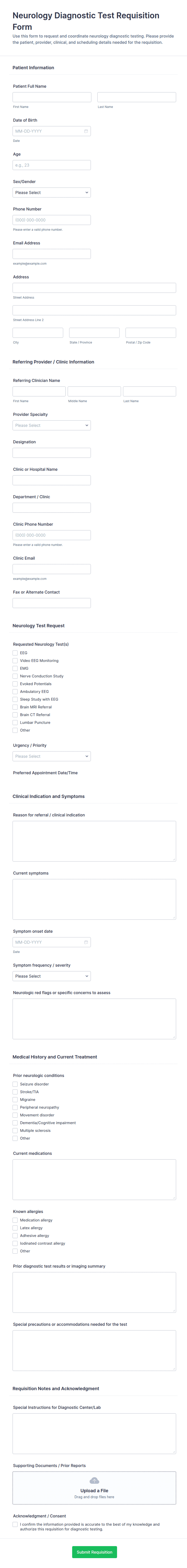
Task: Check the EEG test checkbox
Action: click(15, 652)
